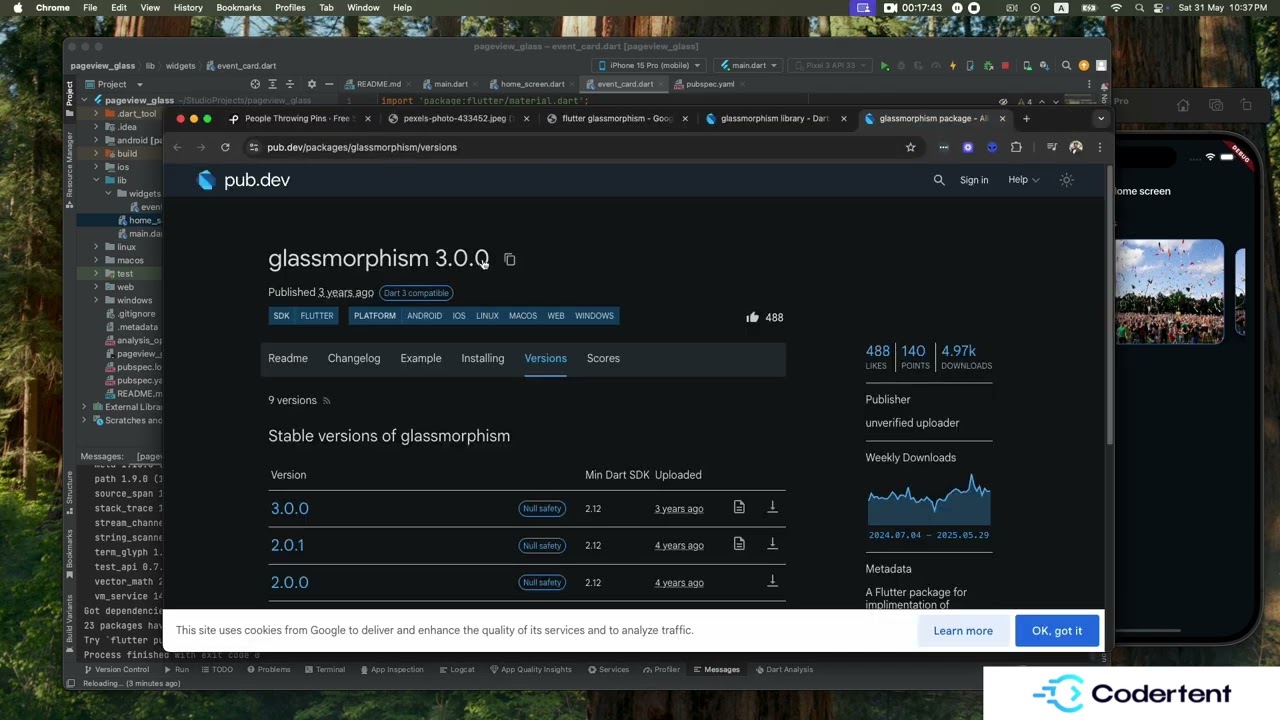This screenshot has width=1280, height=720.
Task: Open the Pixel 3 API 33 device dropdown
Action: coord(830,66)
